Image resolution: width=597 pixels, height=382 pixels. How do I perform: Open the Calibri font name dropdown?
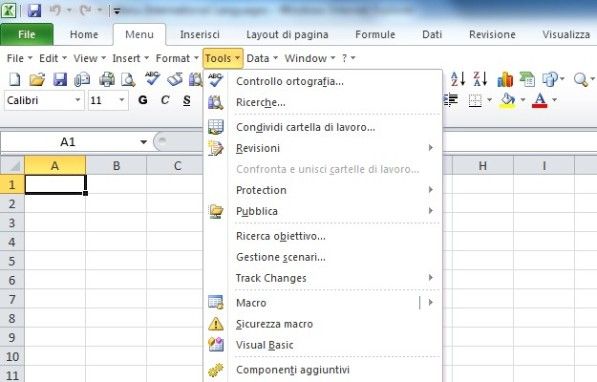[78, 100]
